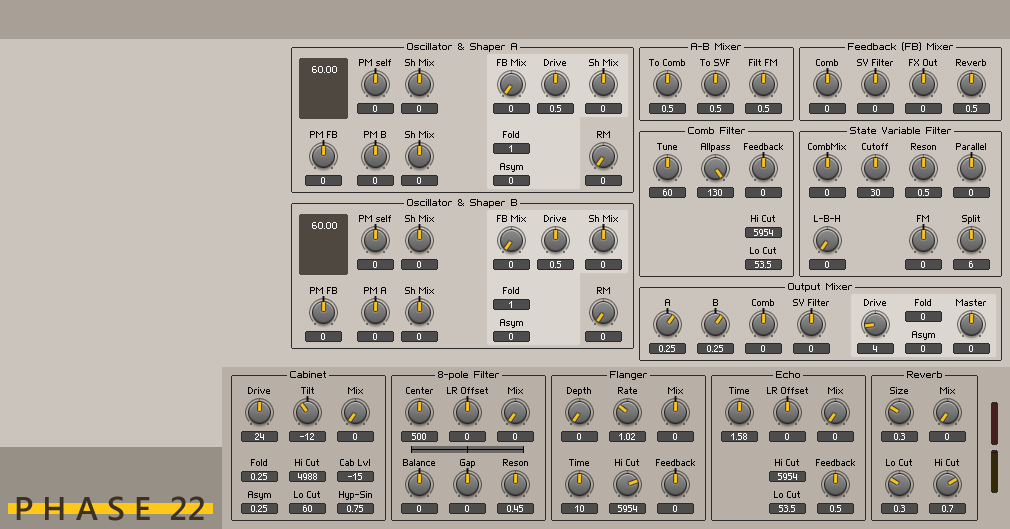Click the To Comb knob in A-B Mixer
This screenshot has height=529, width=1010.
point(667,84)
